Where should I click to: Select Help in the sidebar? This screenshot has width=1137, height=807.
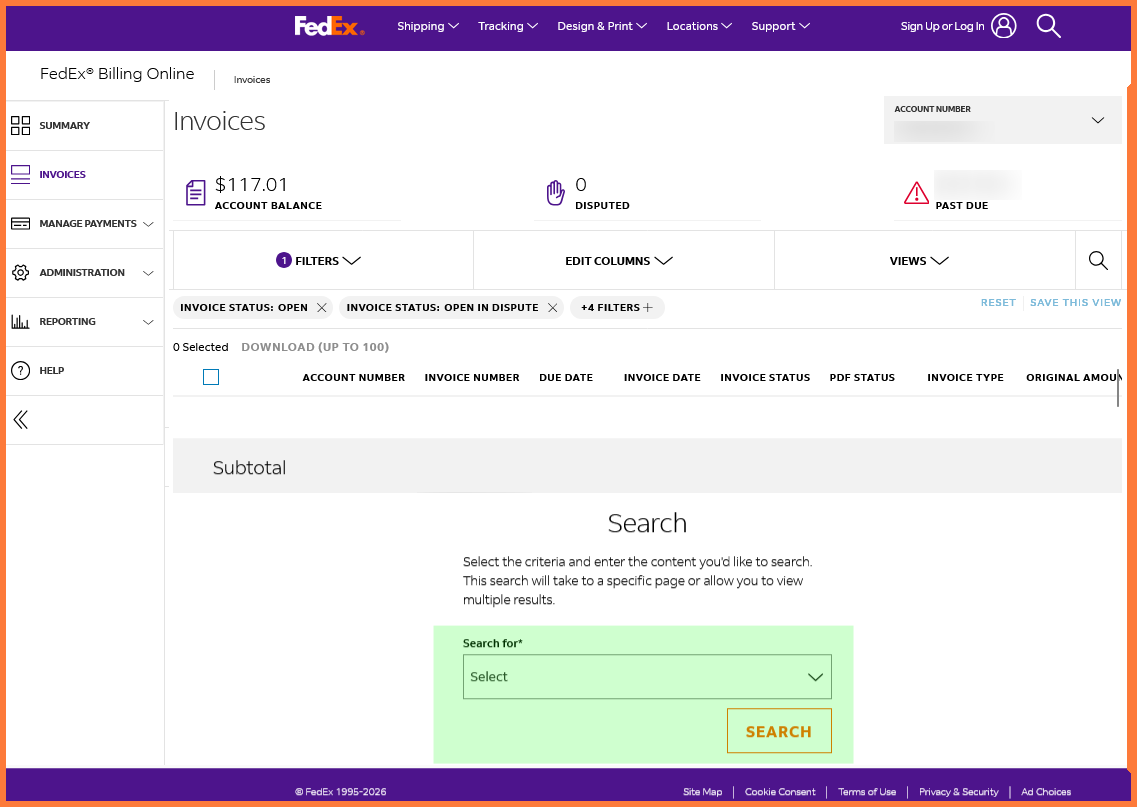click(x=51, y=371)
